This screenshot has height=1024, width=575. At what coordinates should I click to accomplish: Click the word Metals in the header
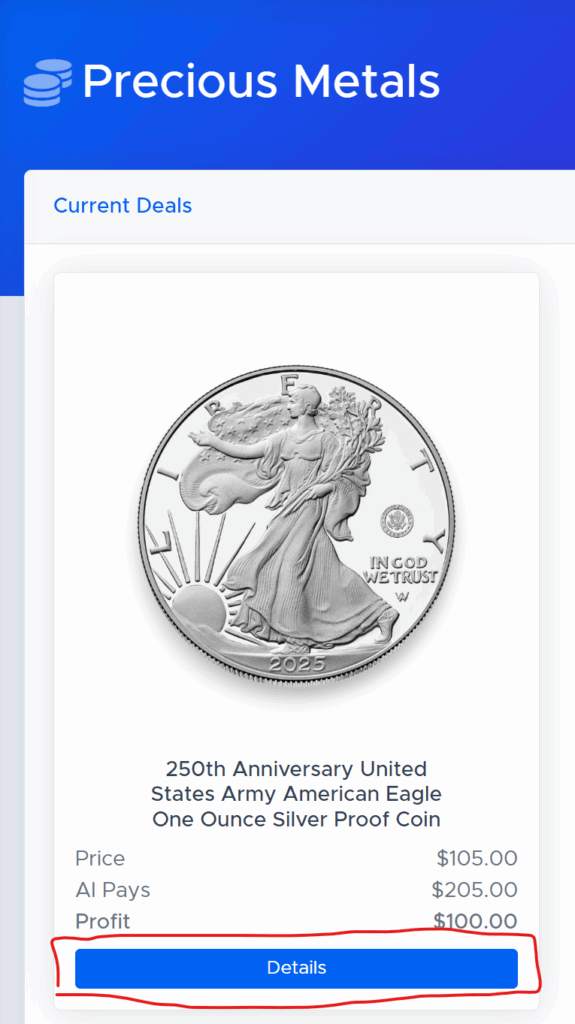click(367, 82)
